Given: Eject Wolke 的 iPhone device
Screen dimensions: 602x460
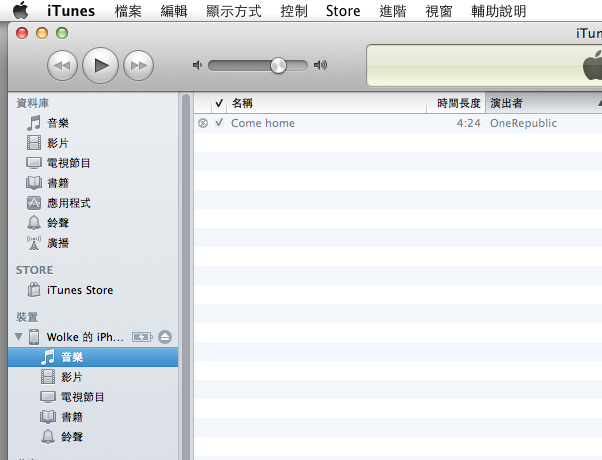Looking at the screenshot, I should point(165,337).
